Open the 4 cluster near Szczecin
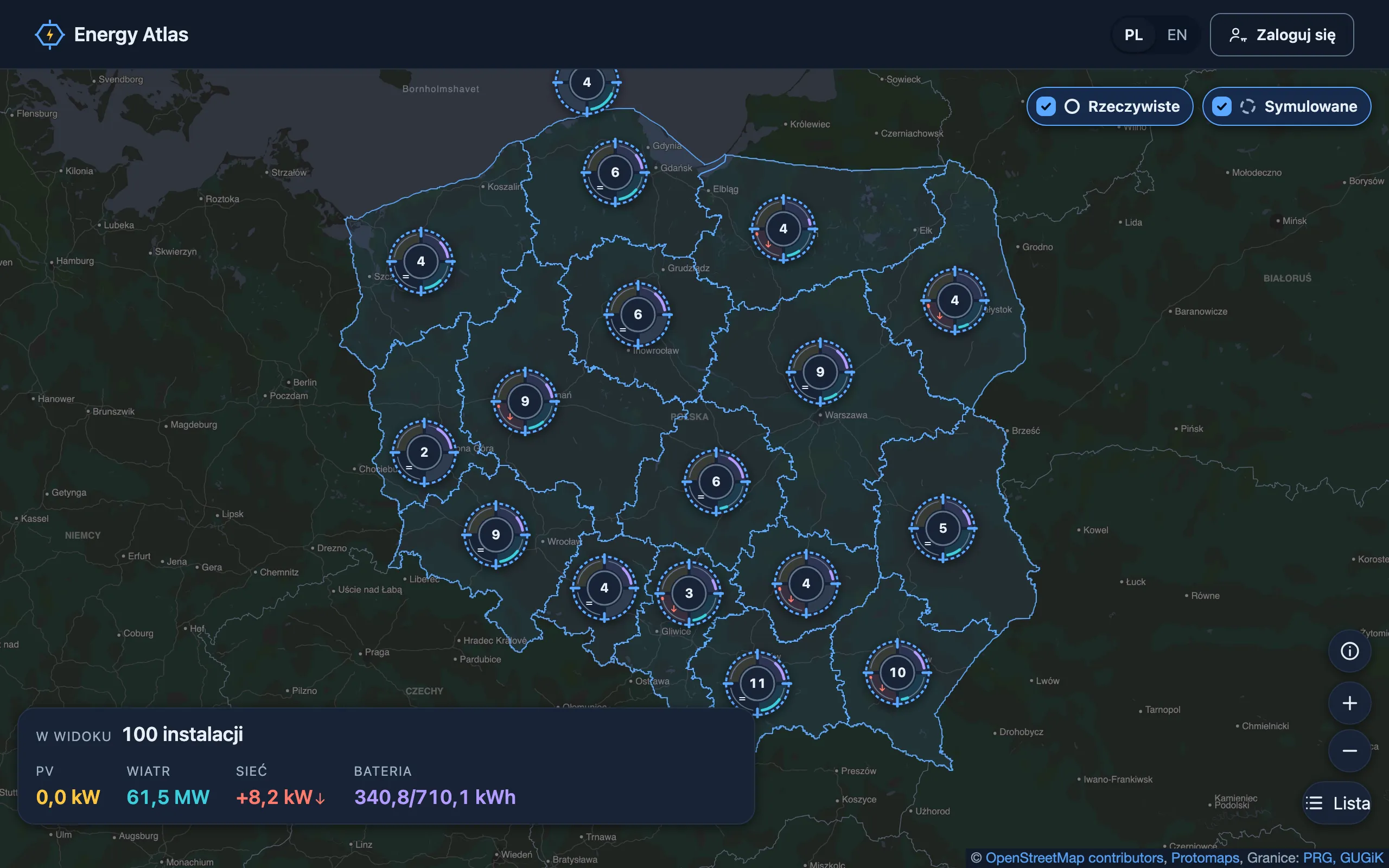This screenshot has height=868, width=1389. tap(420, 262)
